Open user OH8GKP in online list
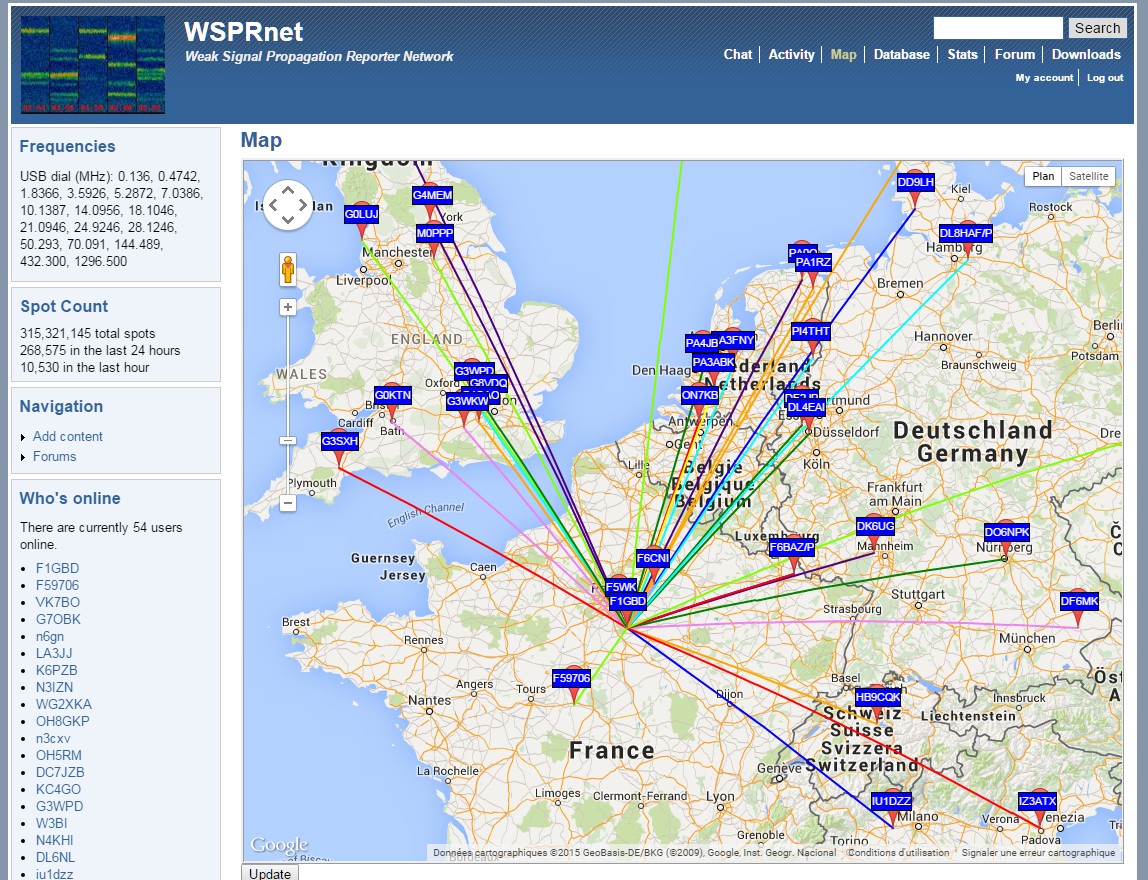Viewport: 1148px width, 880px height. coord(62,721)
